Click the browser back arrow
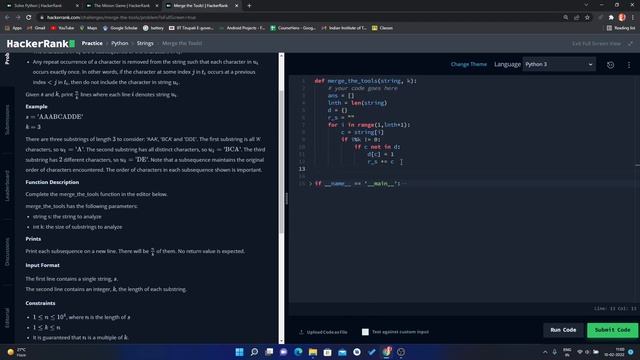The image size is (640, 360). click(7, 17)
